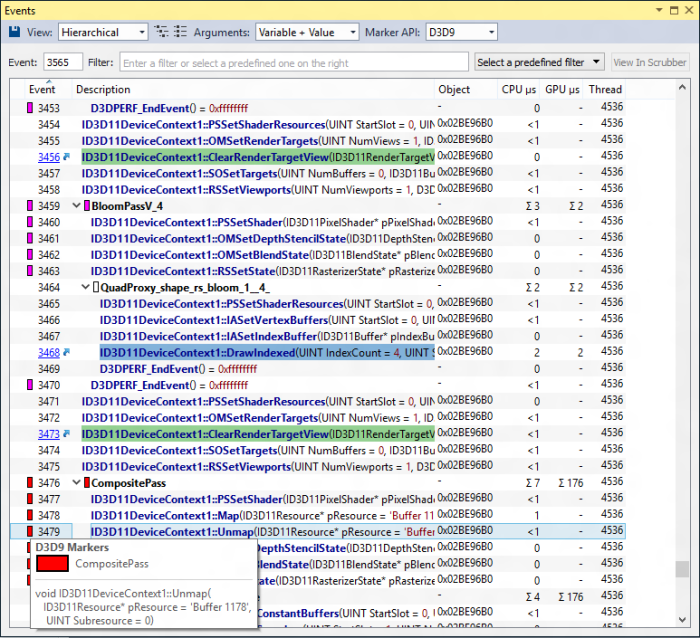Collapse the QuadProxy_shape_rs_bloom_1__4_ group
Screen dimensions: 700x638
click(x=85, y=287)
